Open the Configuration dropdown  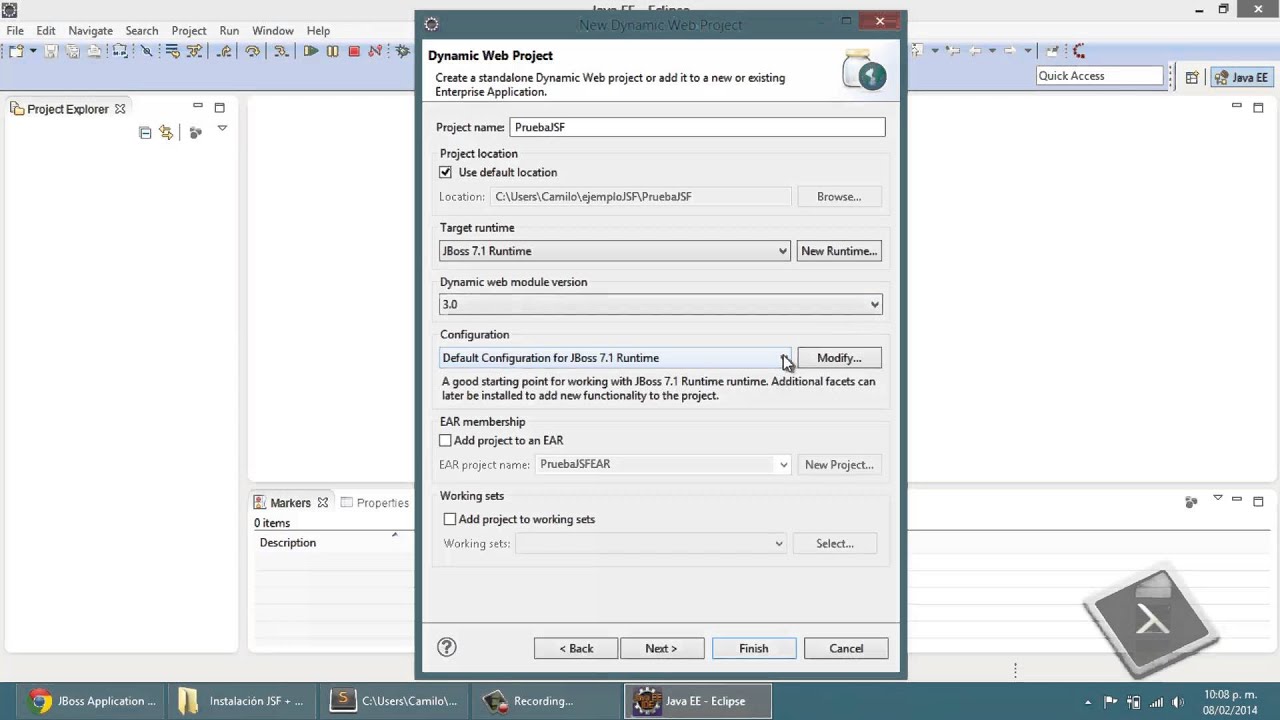click(x=782, y=358)
